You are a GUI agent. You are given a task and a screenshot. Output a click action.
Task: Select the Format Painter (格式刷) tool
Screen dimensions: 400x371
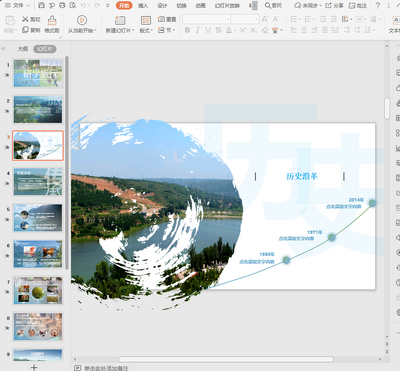(x=52, y=24)
